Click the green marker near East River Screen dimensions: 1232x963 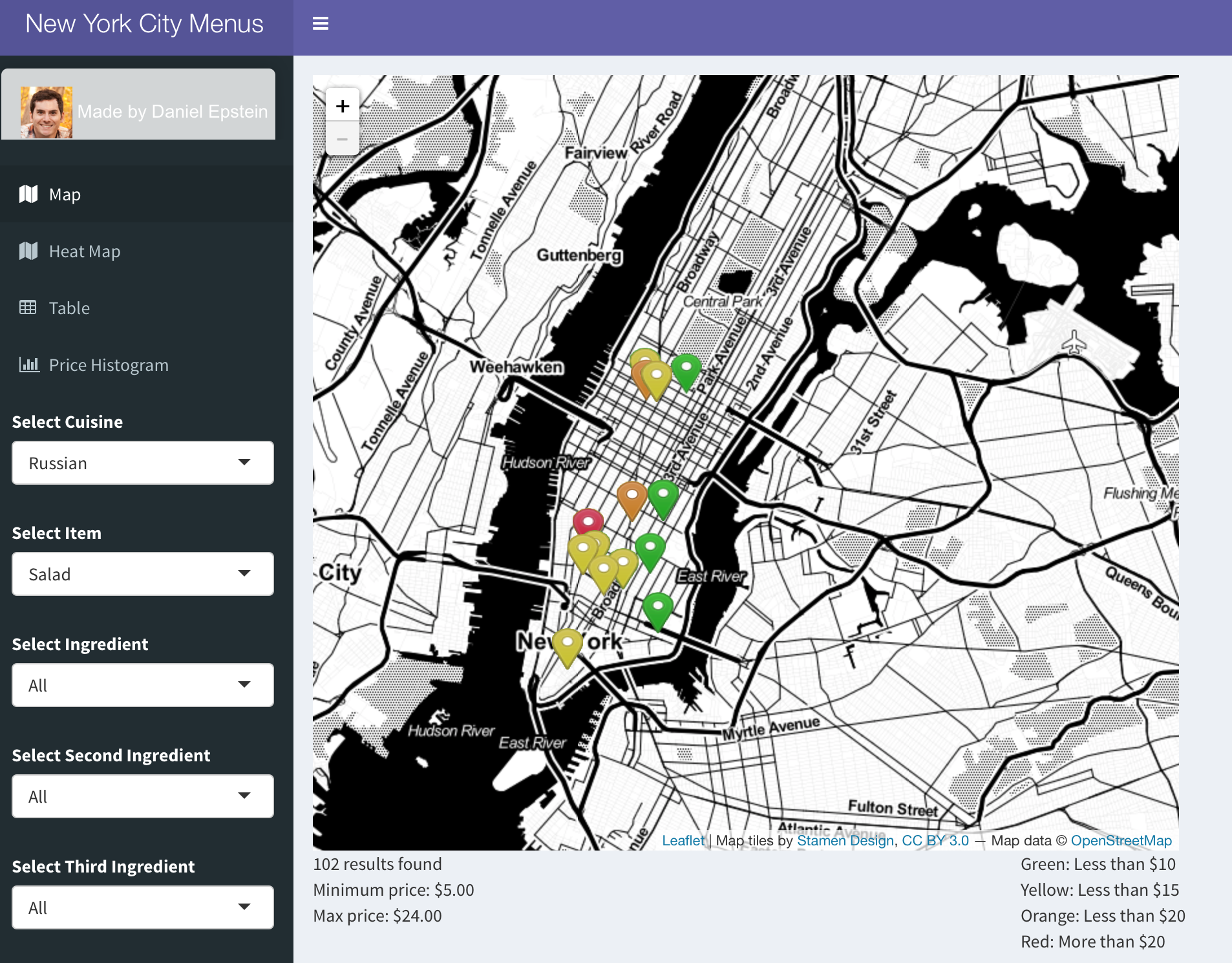coord(658,609)
